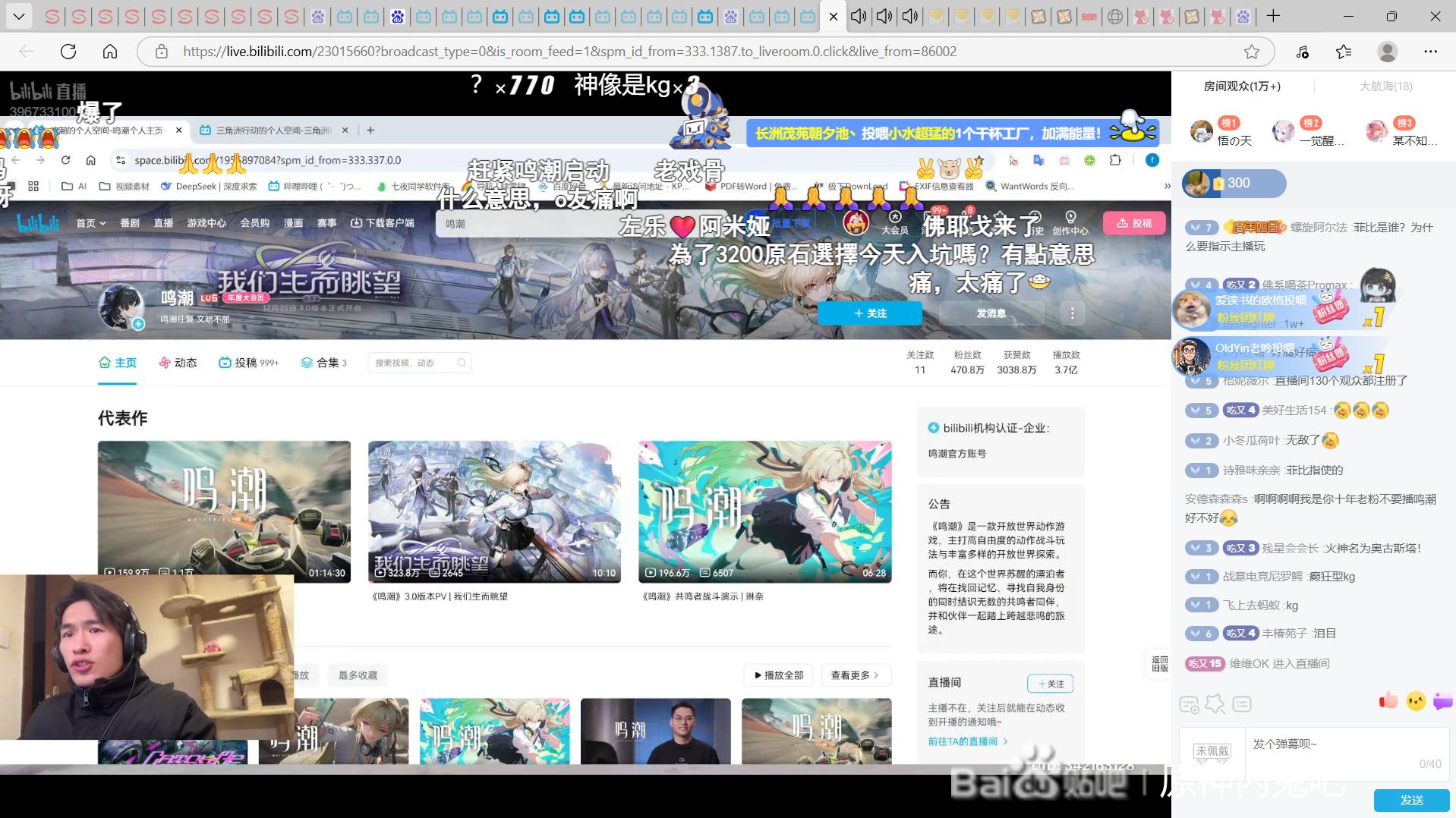Click the browser profile avatar icon
This screenshot has height=818, width=1456.
point(1387,52)
